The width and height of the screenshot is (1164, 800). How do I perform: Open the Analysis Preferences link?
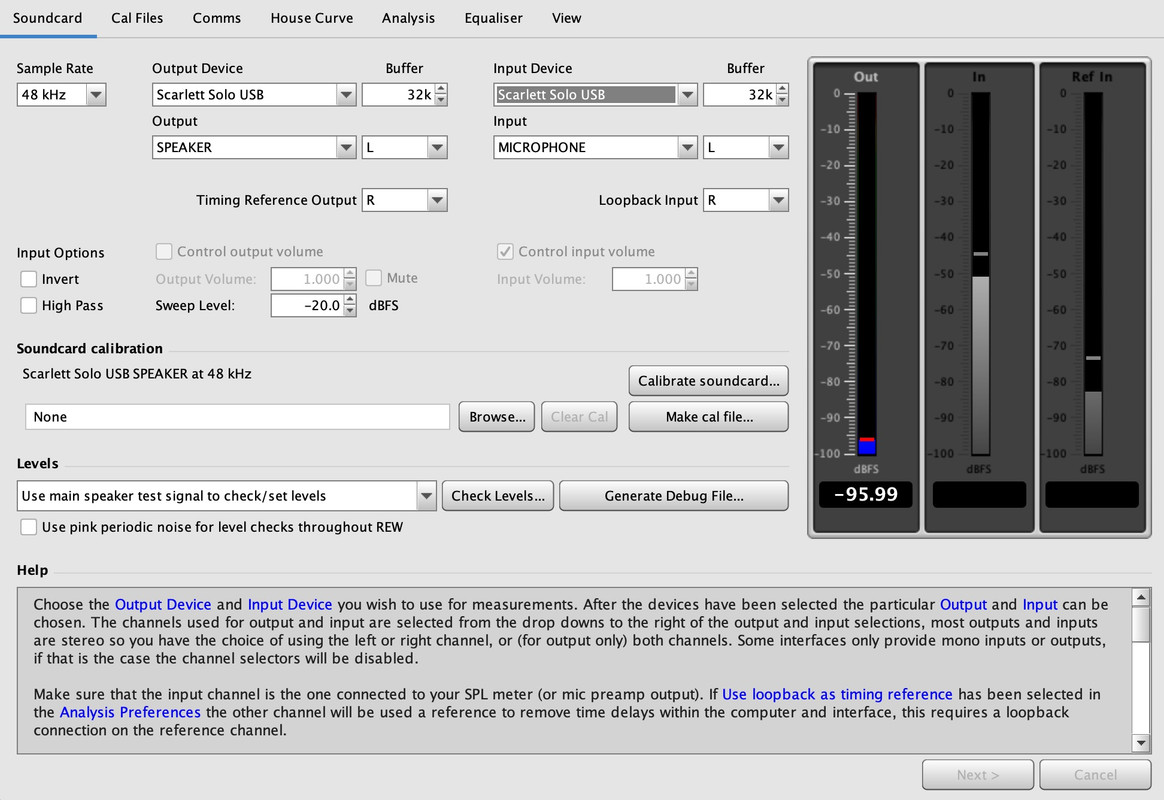[130, 712]
